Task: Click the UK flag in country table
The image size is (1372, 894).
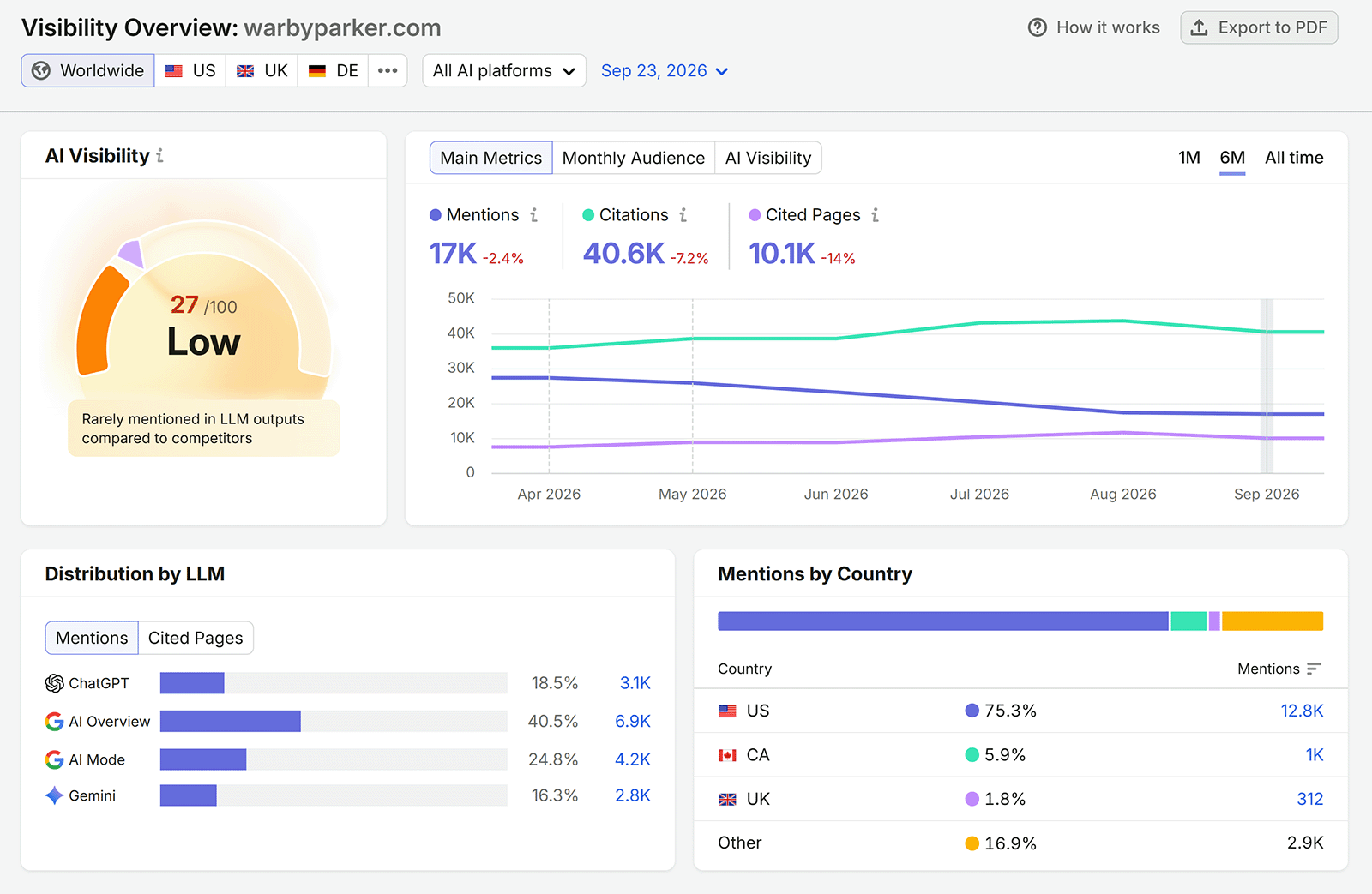Action: [727, 799]
